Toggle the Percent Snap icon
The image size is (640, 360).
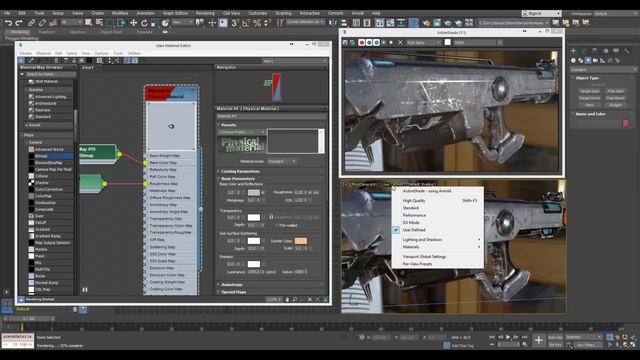[257, 23]
